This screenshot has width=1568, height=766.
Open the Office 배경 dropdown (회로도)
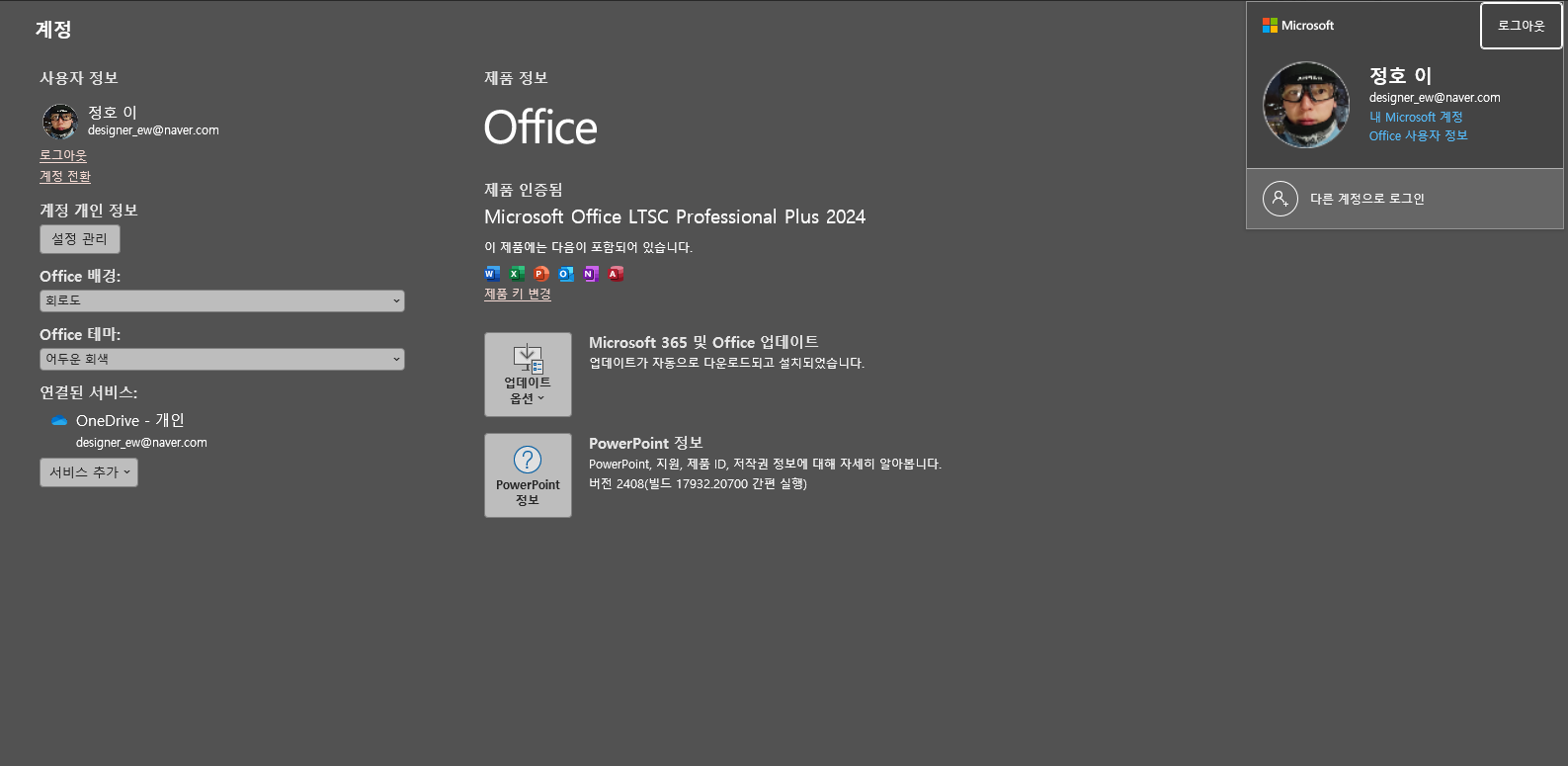coord(222,300)
